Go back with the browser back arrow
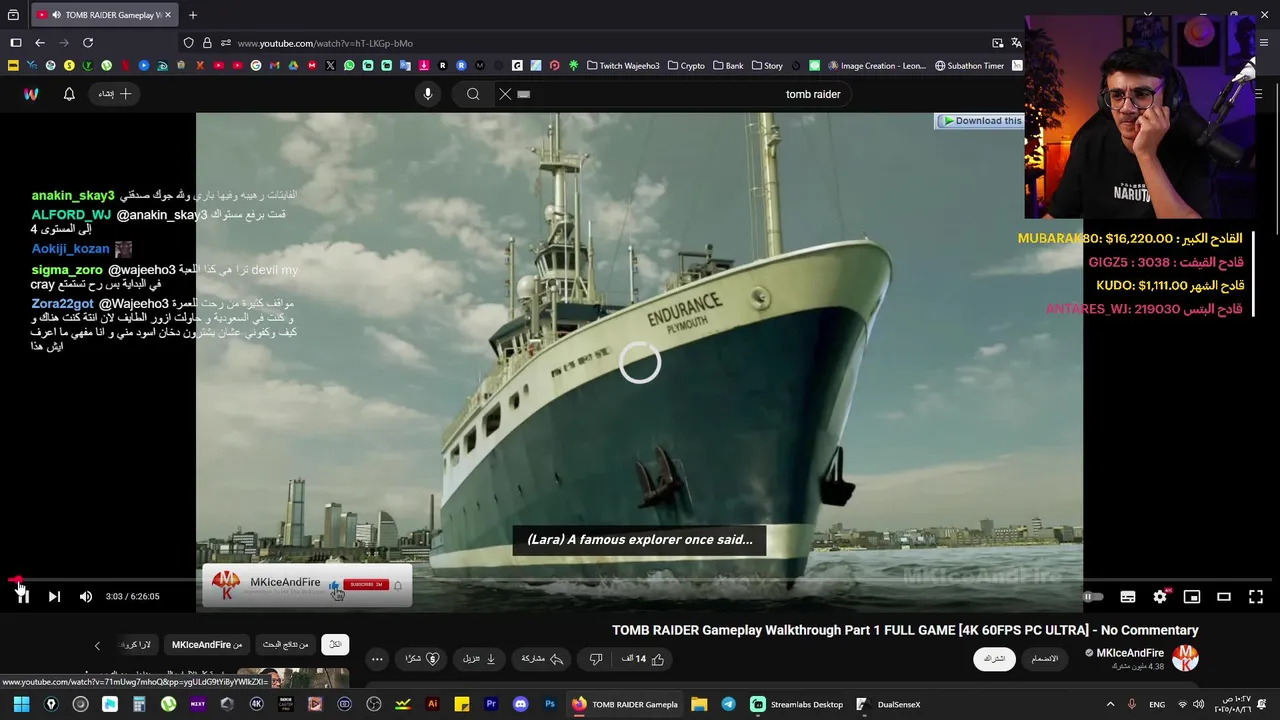This screenshot has height=720, width=1280. tap(40, 43)
